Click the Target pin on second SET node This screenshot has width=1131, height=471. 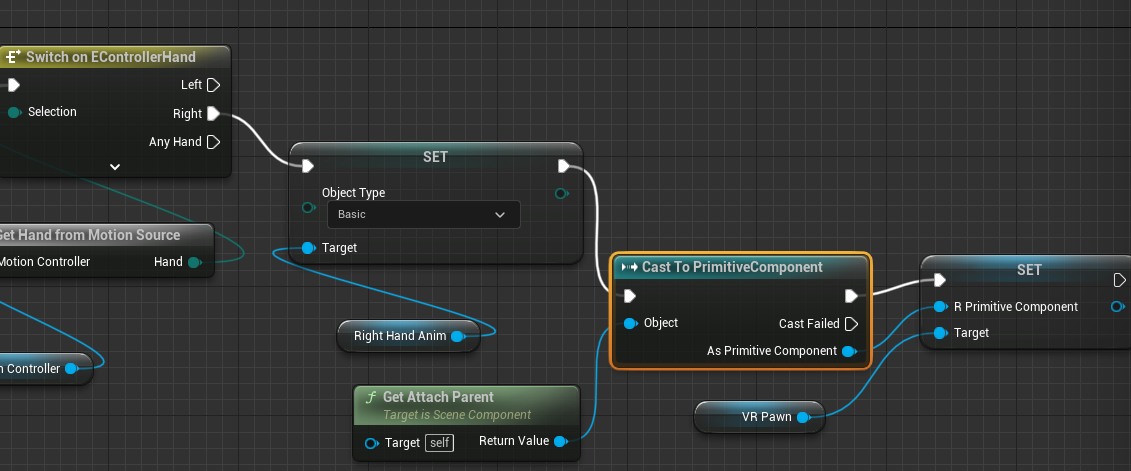point(940,333)
